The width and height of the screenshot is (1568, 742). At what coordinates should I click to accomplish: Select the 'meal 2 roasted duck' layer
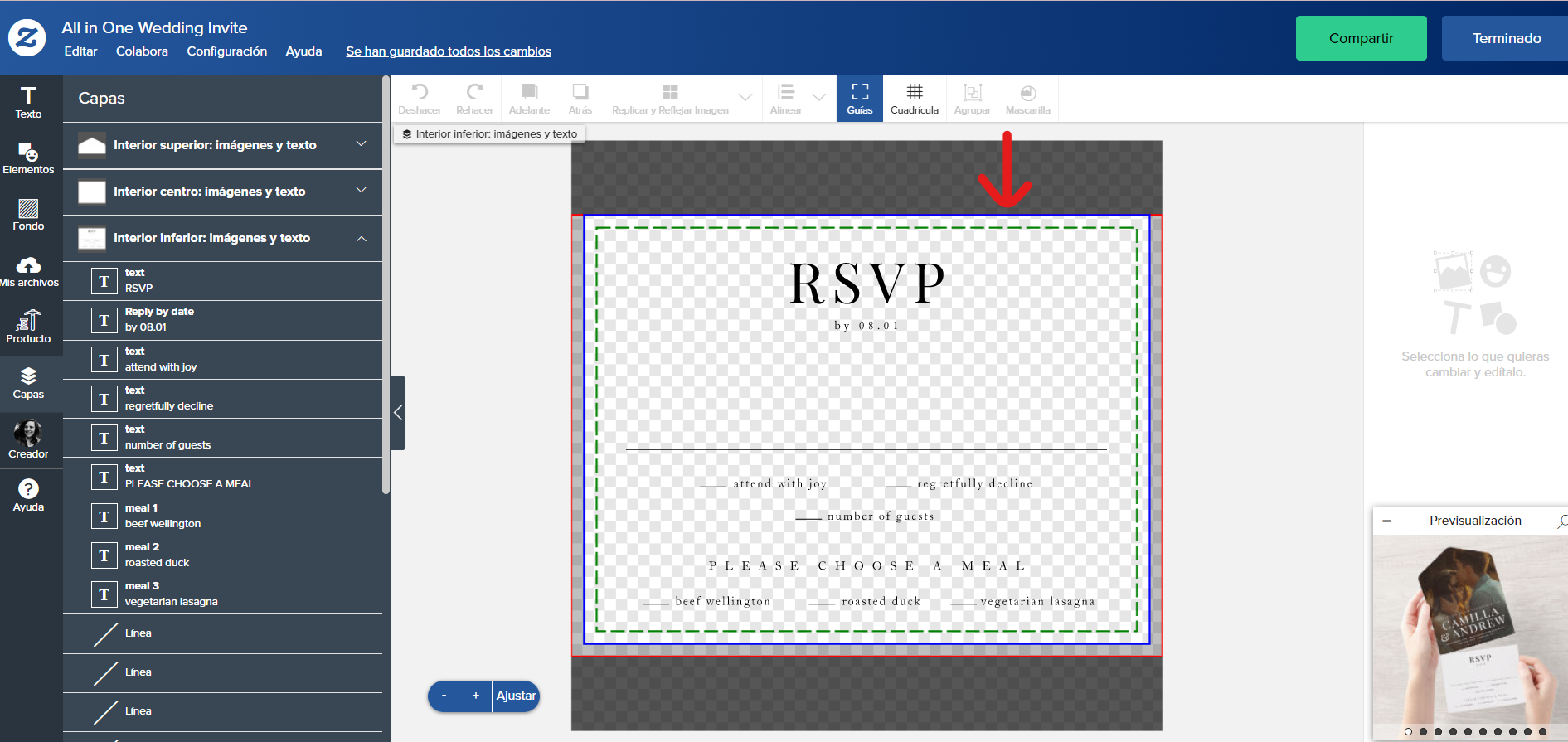tap(222, 555)
